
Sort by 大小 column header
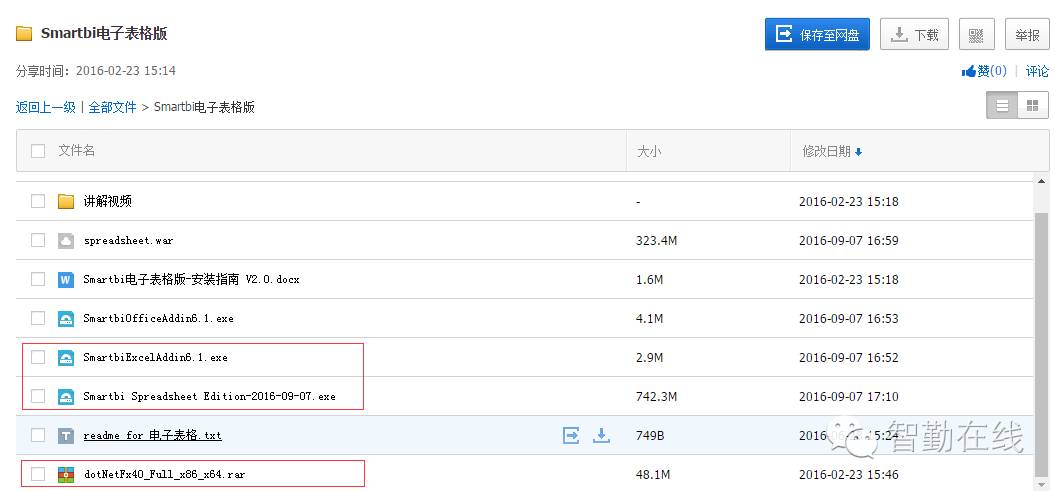(x=648, y=151)
